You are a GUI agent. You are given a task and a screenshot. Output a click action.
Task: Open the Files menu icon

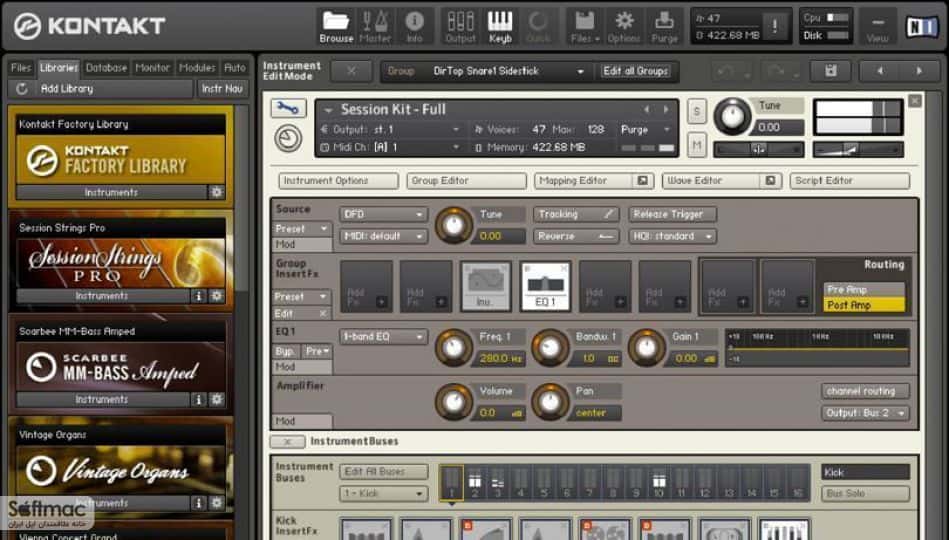(585, 27)
